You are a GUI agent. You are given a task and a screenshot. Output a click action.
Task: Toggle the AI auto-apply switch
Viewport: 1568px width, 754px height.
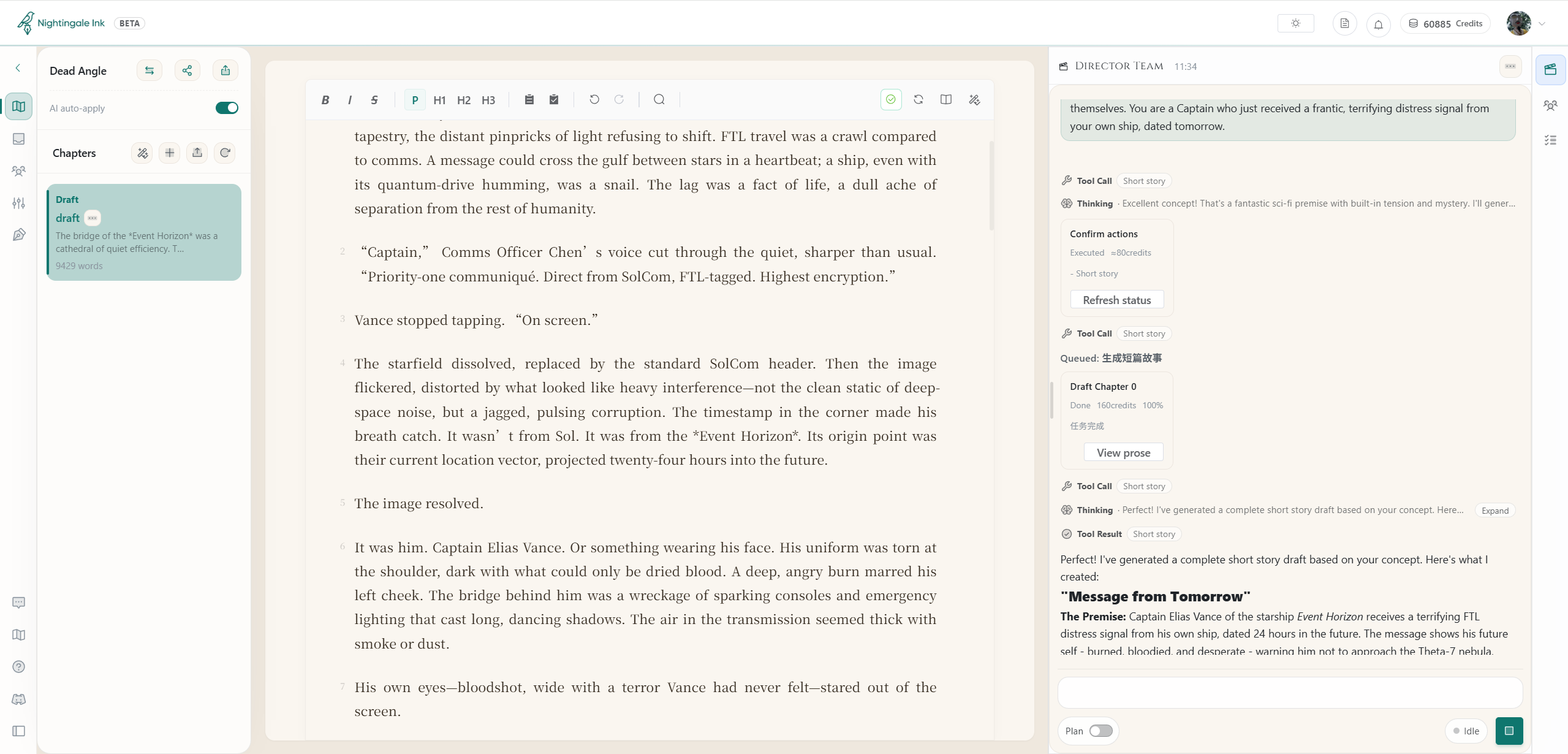(227, 108)
